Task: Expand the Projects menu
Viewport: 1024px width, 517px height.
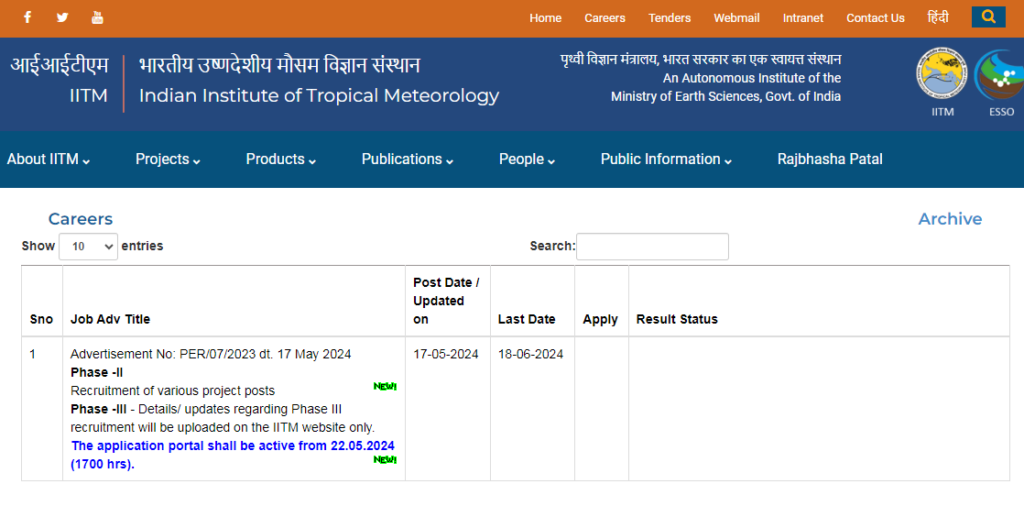Action: (168, 159)
